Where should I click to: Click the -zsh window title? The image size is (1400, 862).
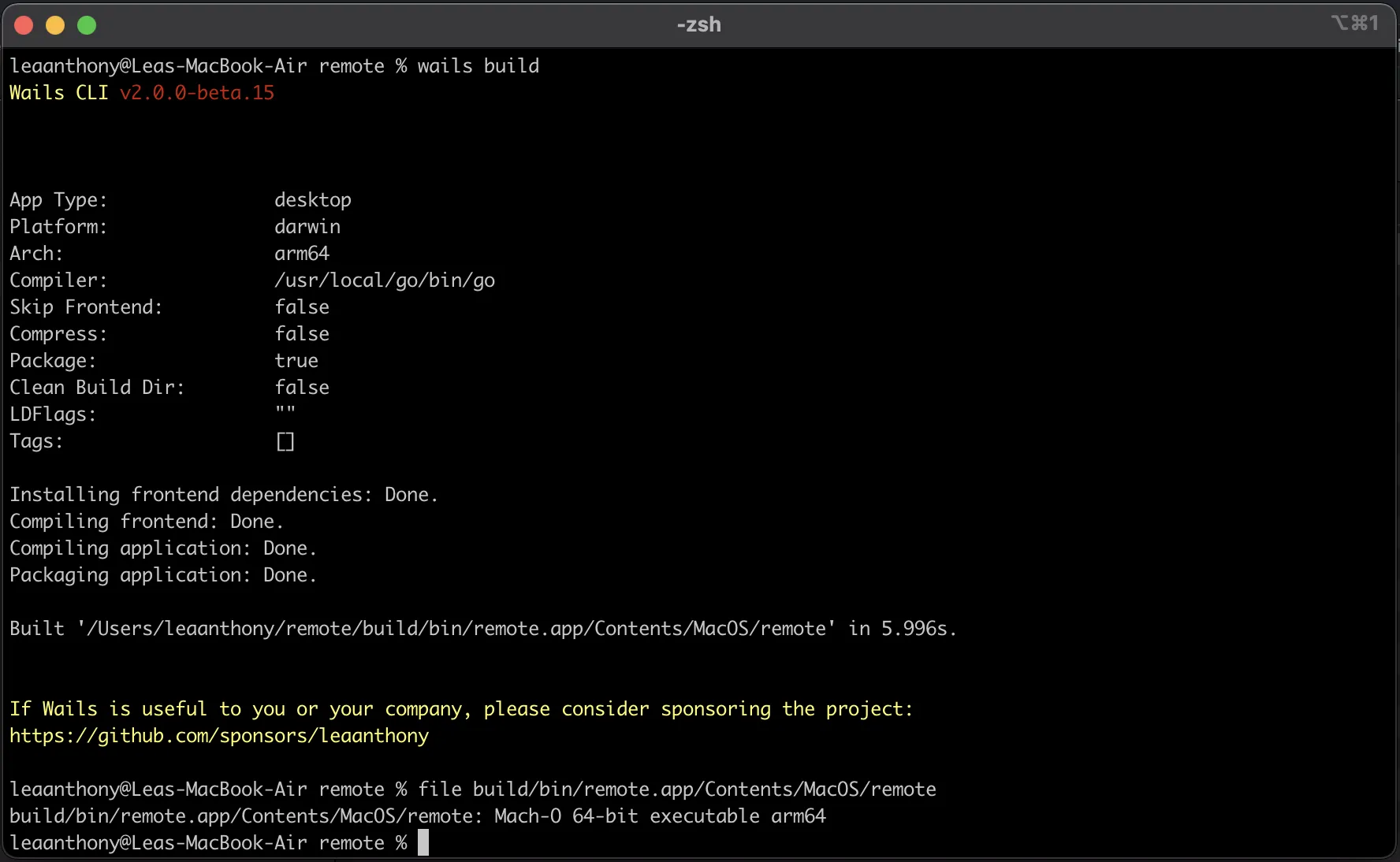coord(697,24)
